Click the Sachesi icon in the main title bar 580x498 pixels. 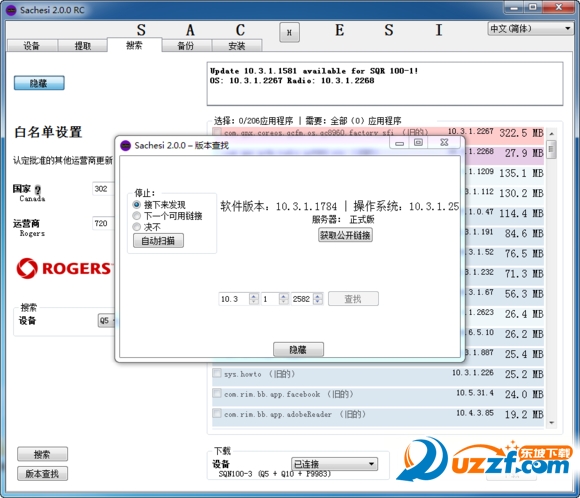click(x=11, y=10)
